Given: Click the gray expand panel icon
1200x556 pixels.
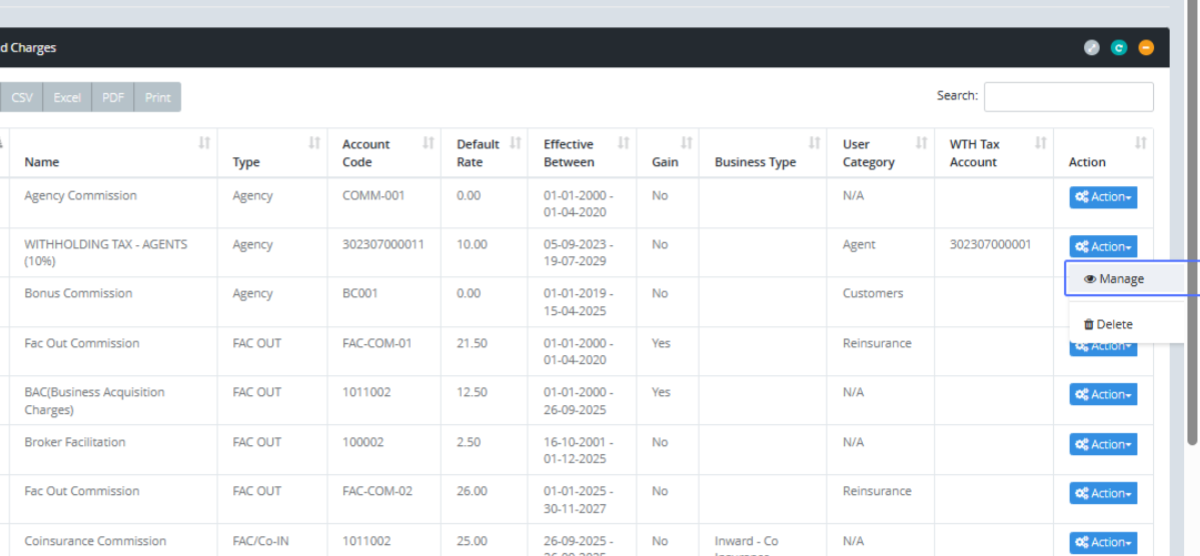Looking at the screenshot, I should pos(1092,48).
